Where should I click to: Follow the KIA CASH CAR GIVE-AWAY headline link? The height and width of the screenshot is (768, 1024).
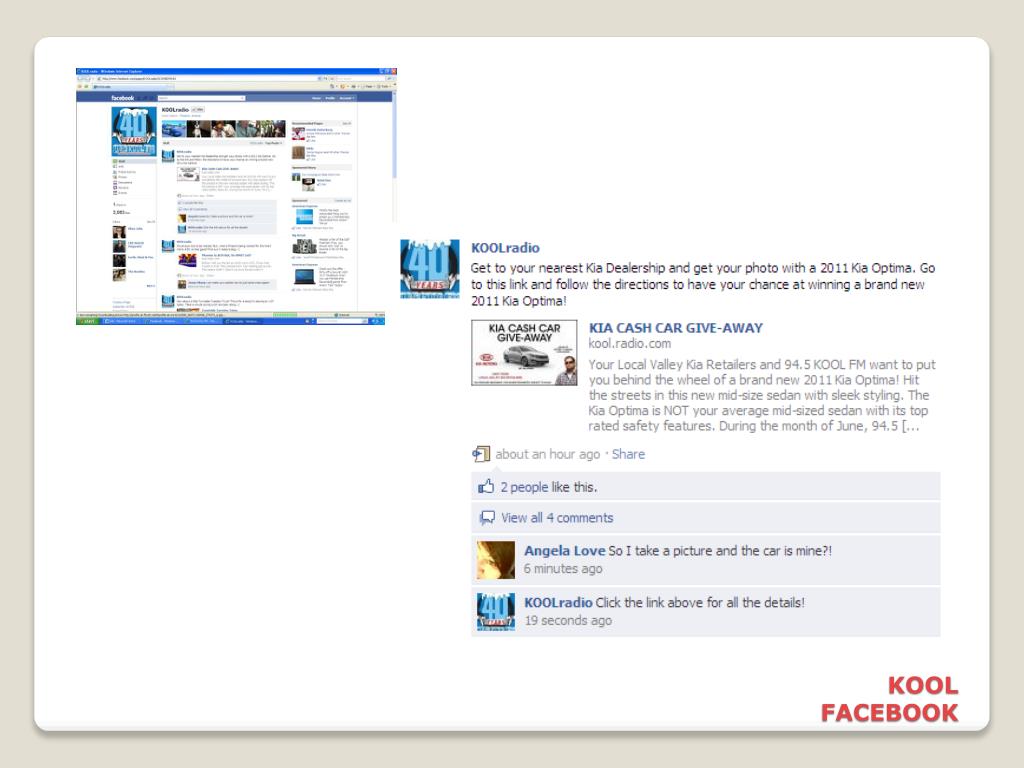(x=675, y=328)
